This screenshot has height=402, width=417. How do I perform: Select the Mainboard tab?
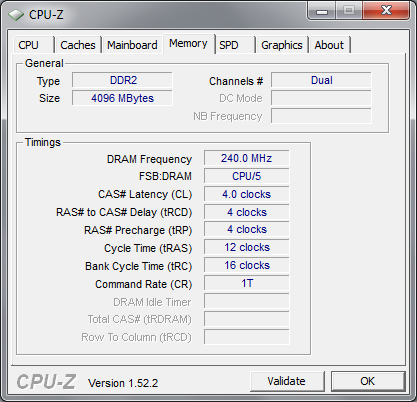pos(132,45)
